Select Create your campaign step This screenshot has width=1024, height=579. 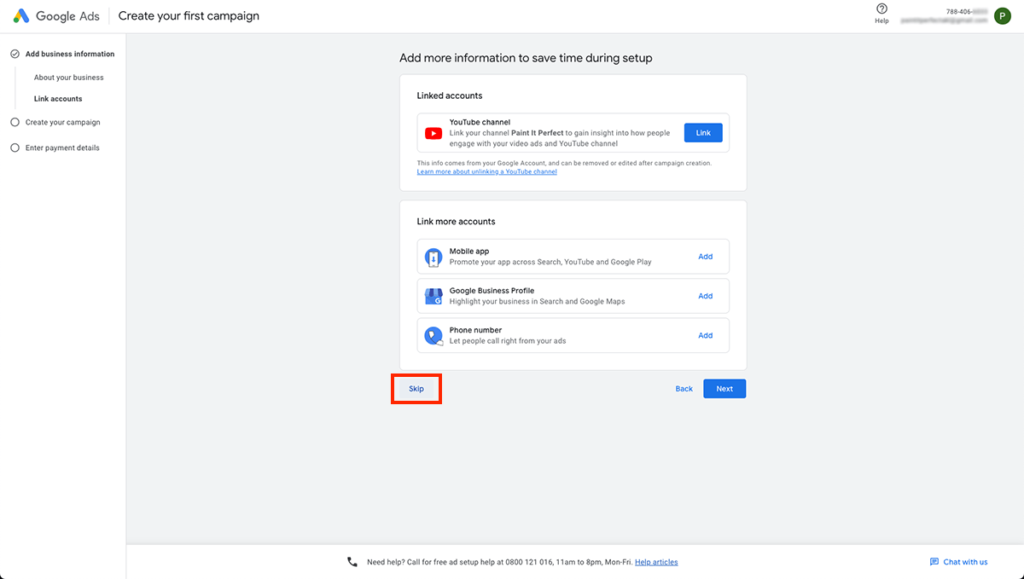[62, 122]
